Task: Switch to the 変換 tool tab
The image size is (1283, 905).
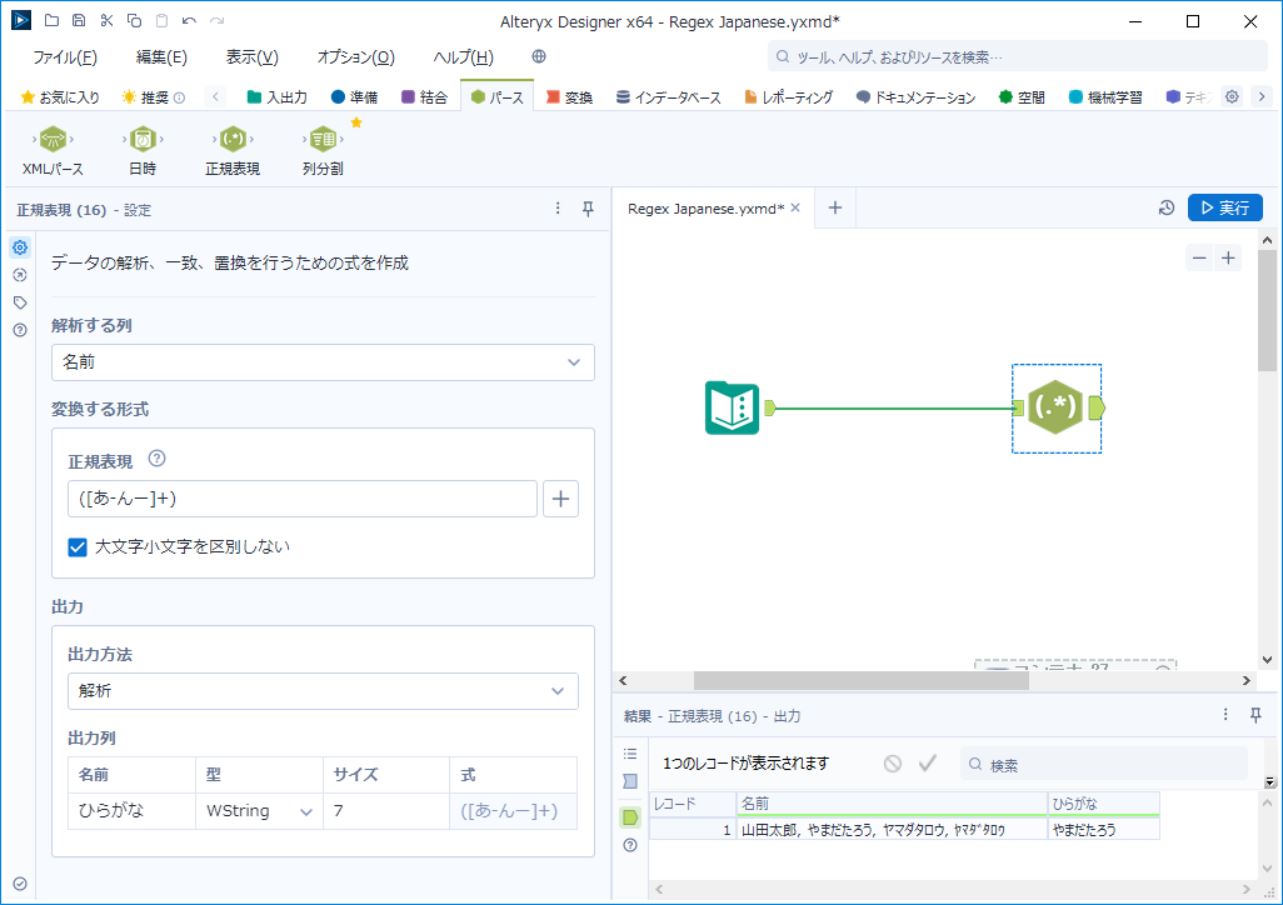Action: tap(569, 97)
